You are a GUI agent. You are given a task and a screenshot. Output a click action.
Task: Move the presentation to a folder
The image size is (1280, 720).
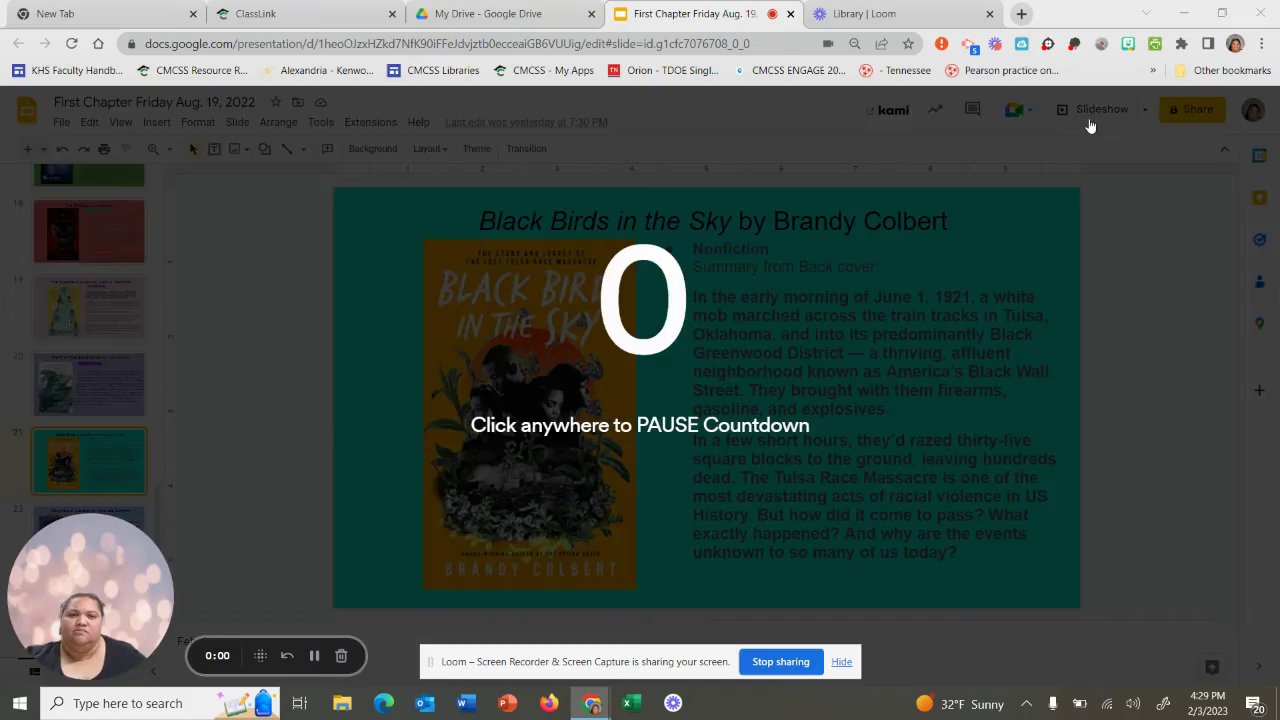click(x=298, y=102)
